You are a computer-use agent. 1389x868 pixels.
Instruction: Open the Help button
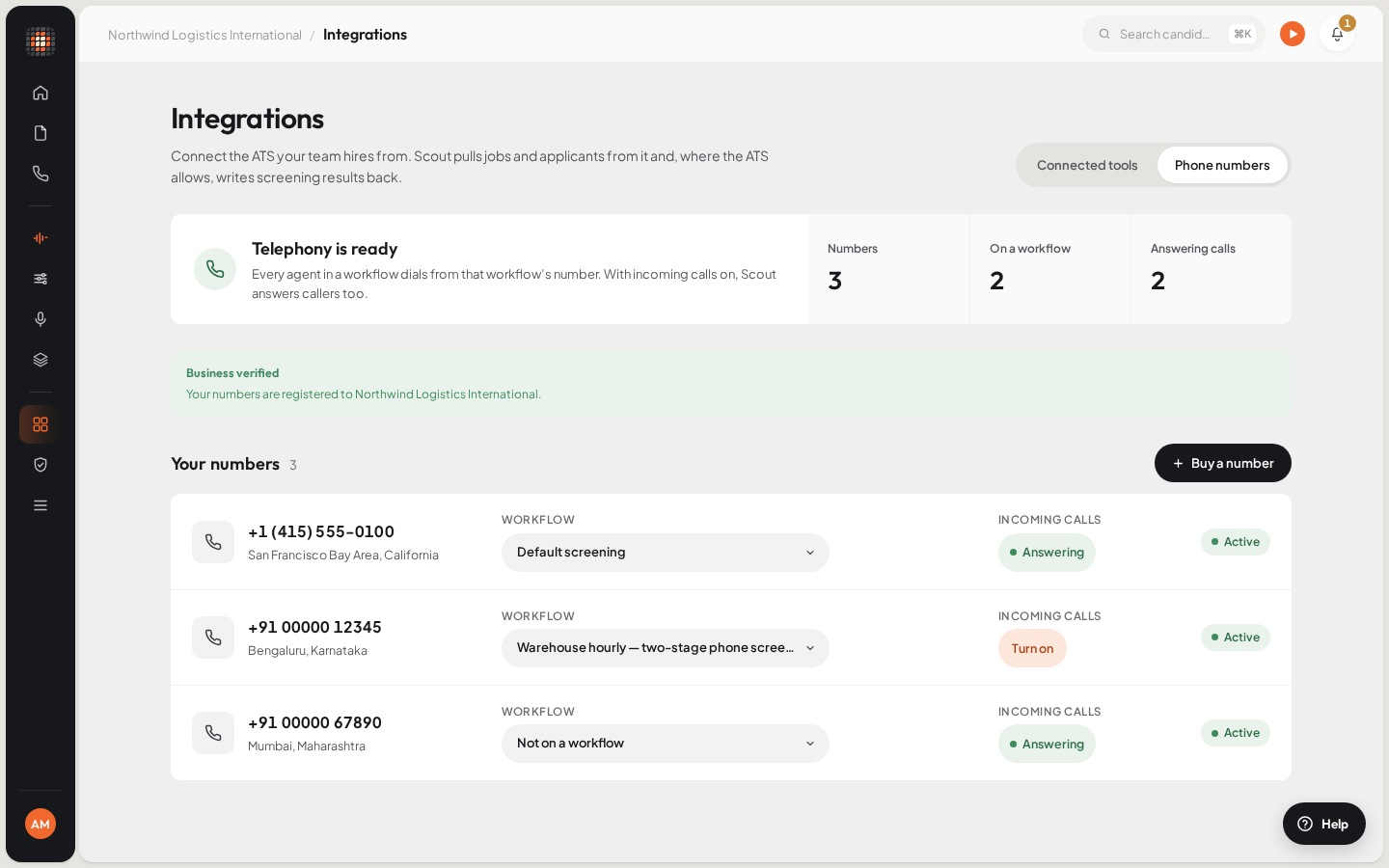[1324, 824]
